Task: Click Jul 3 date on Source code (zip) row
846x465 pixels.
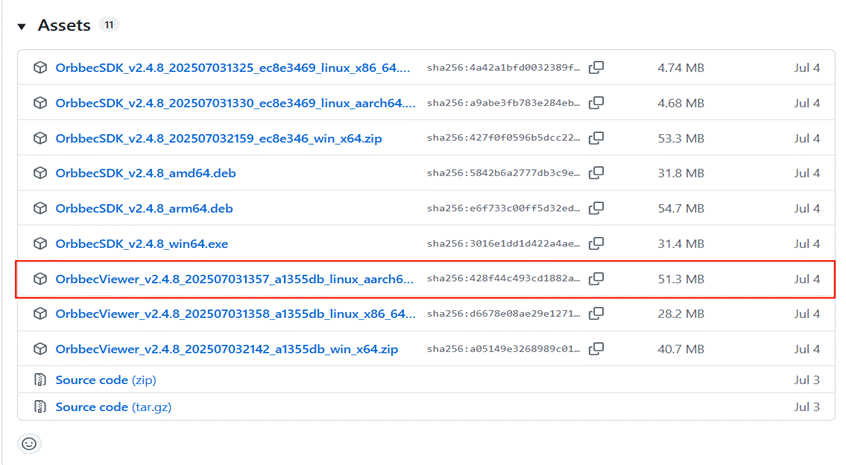Action: pyautogui.click(x=807, y=380)
